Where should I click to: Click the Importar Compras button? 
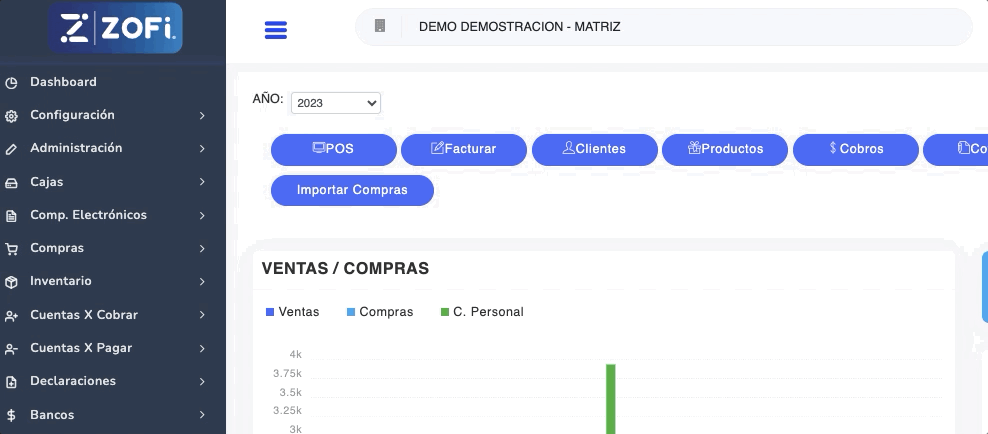point(352,190)
